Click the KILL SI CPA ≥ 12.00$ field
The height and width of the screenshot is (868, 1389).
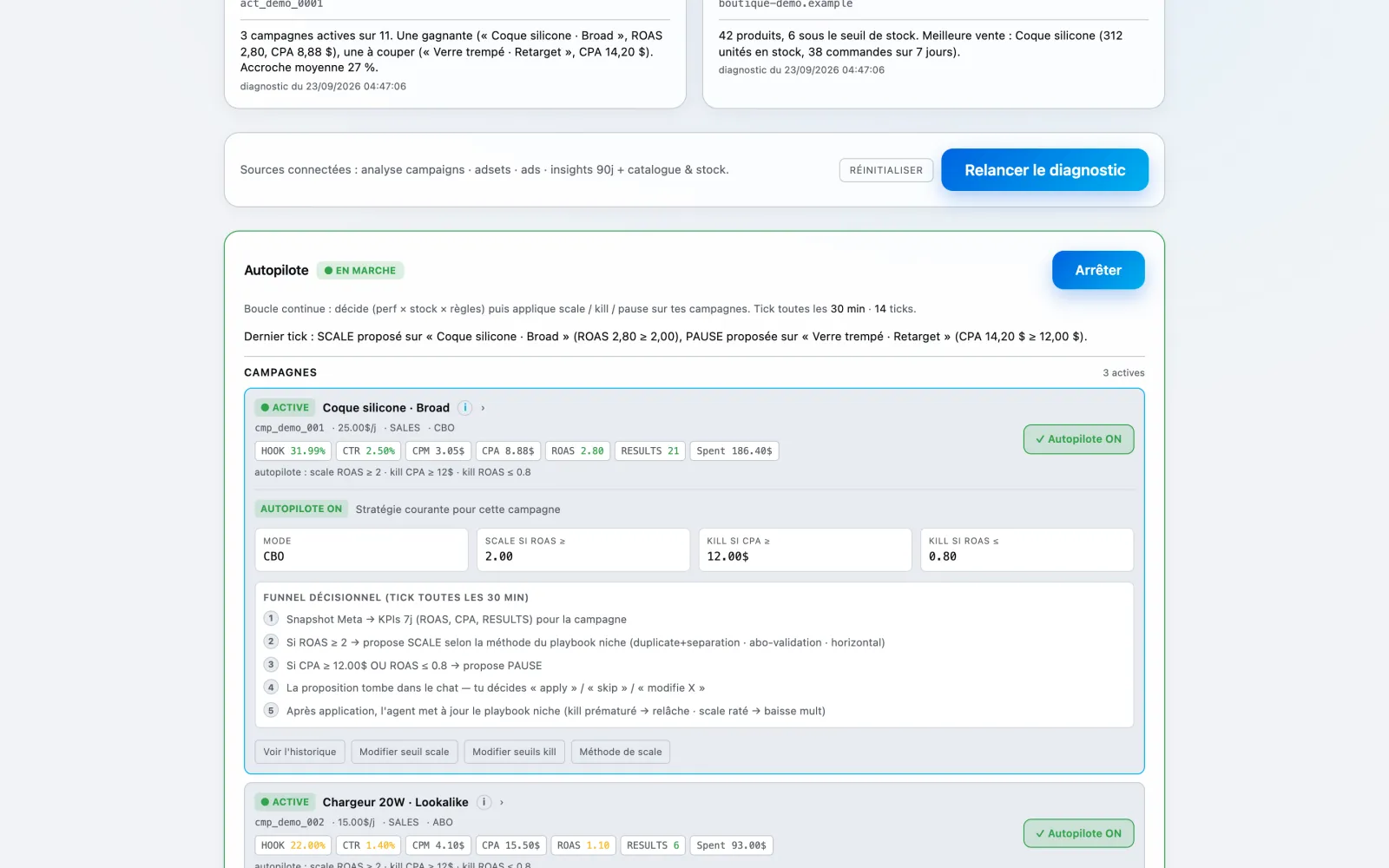[x=805, y=549]
